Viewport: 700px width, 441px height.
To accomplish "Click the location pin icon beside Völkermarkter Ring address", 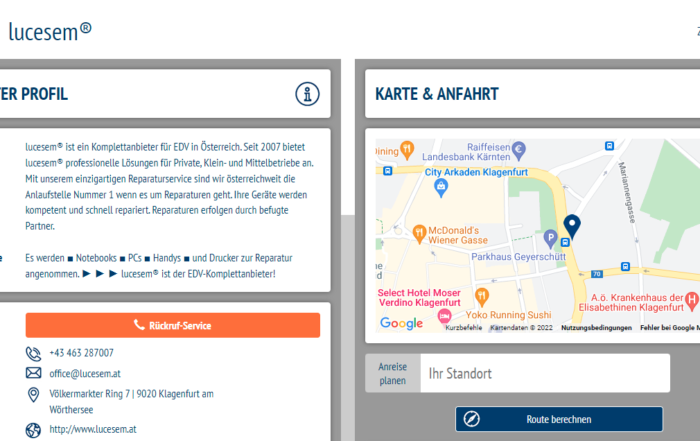I will pyautogui.click(x=33, y=395).
